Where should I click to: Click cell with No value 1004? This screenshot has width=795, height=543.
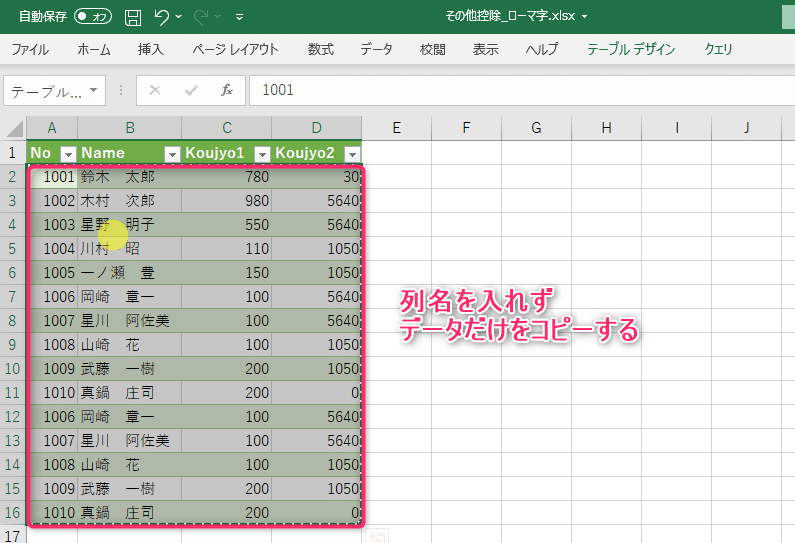[x=52, y=249]
